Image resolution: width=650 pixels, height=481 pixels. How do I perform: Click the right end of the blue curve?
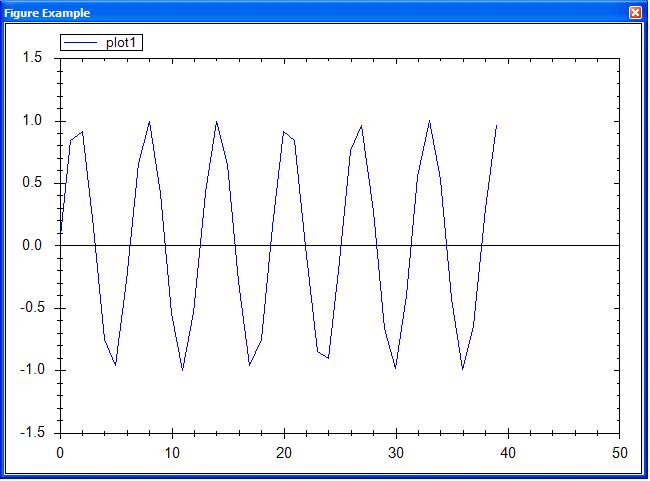tap(497, 125)
